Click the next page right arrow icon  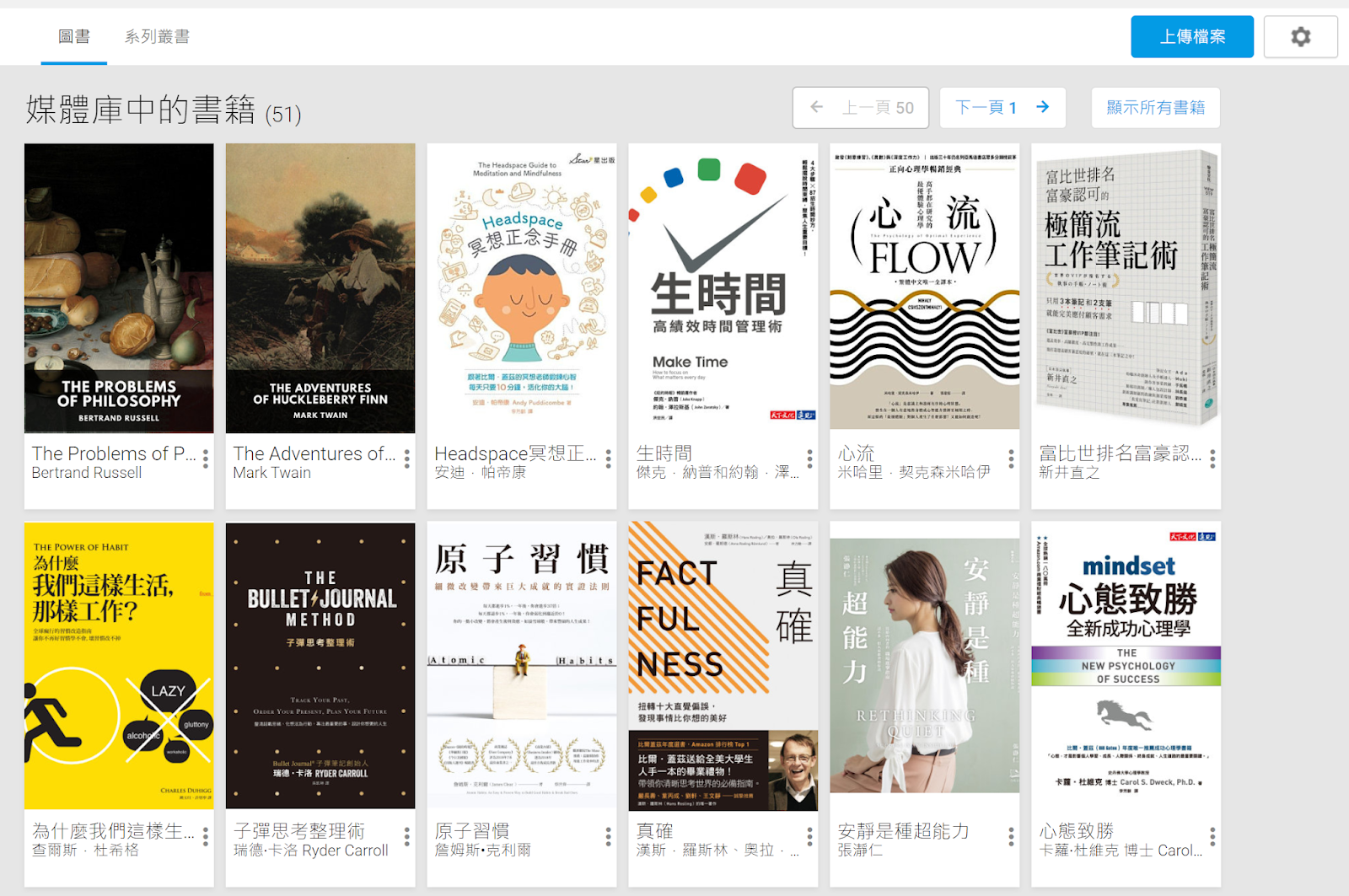[x=1043, y=107]
